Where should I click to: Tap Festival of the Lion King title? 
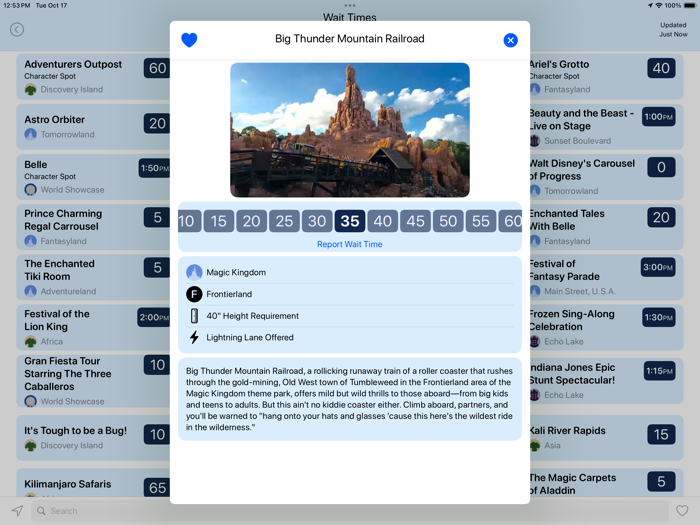coord(57,320)
